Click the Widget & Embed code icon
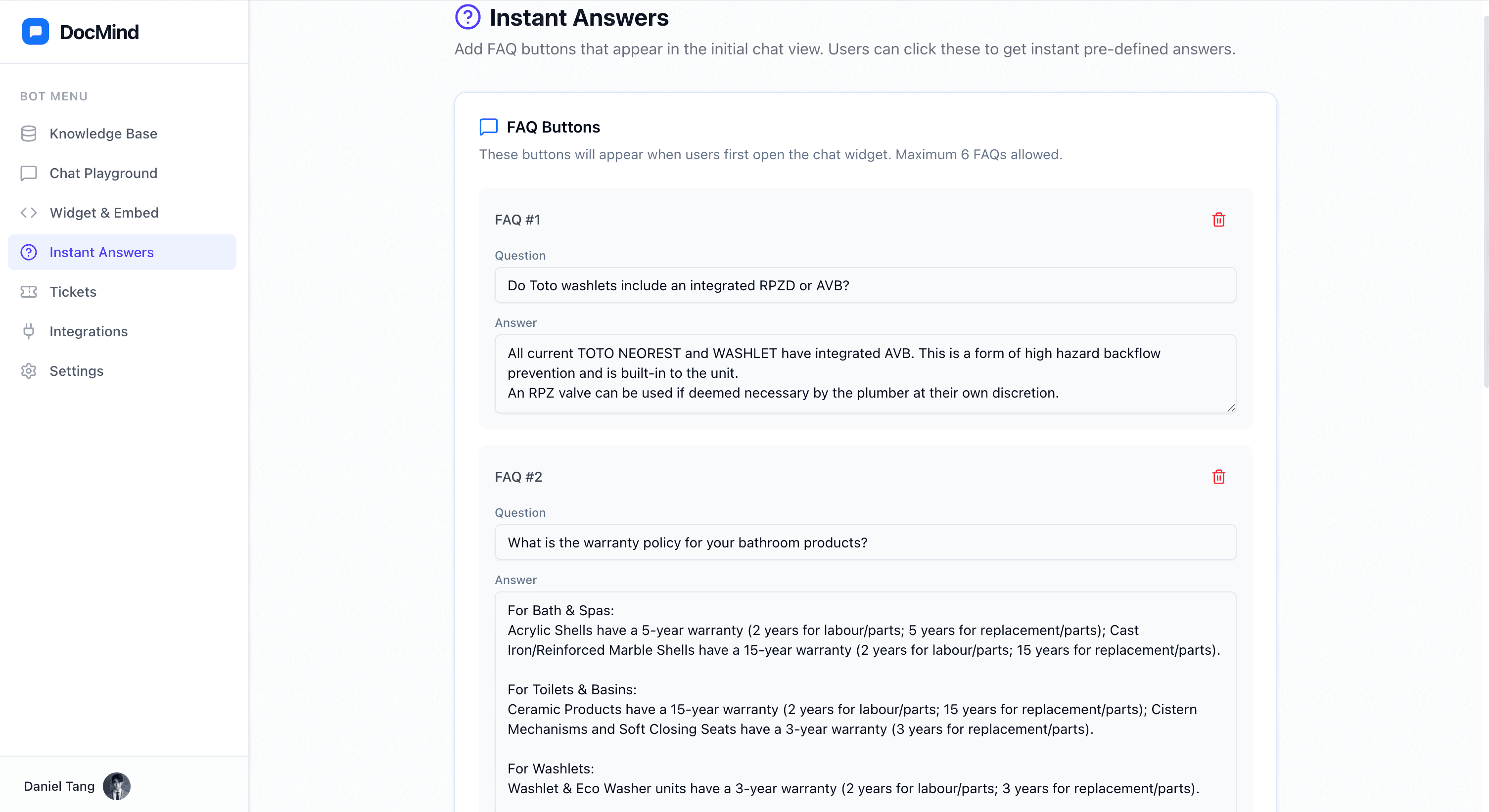The image size is (1489, 812). pyautogui.click(x=29, y=213)
